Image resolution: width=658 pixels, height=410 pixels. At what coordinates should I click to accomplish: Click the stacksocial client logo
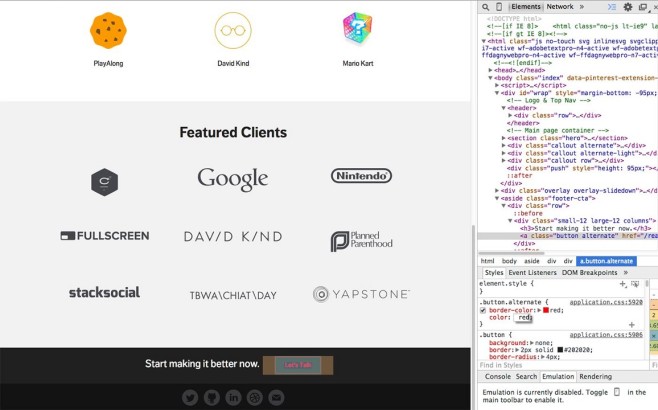coord(104,292)
